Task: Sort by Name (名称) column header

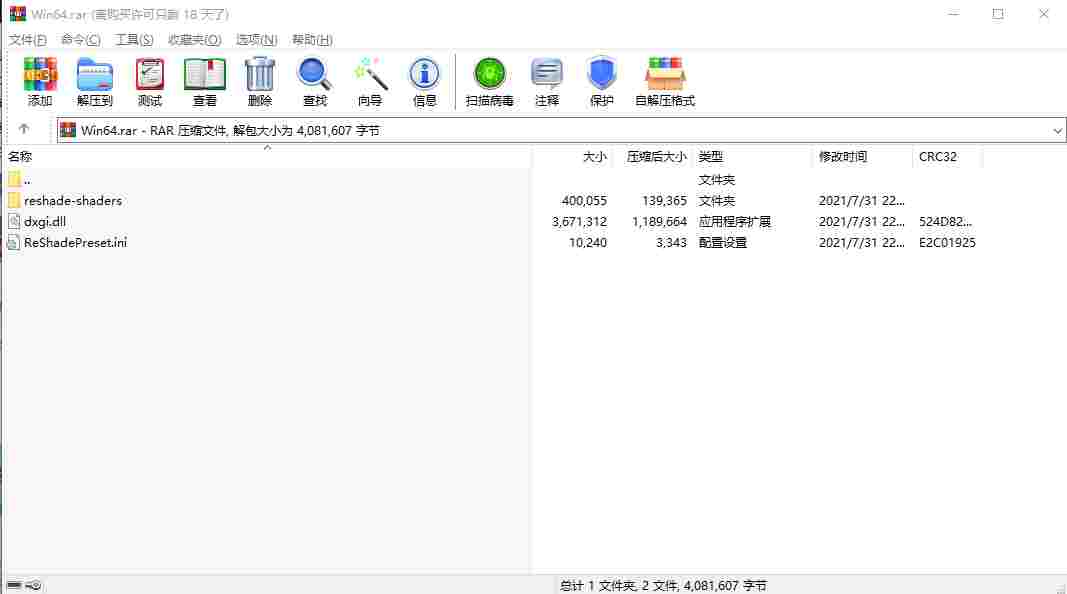Action: 20,156
